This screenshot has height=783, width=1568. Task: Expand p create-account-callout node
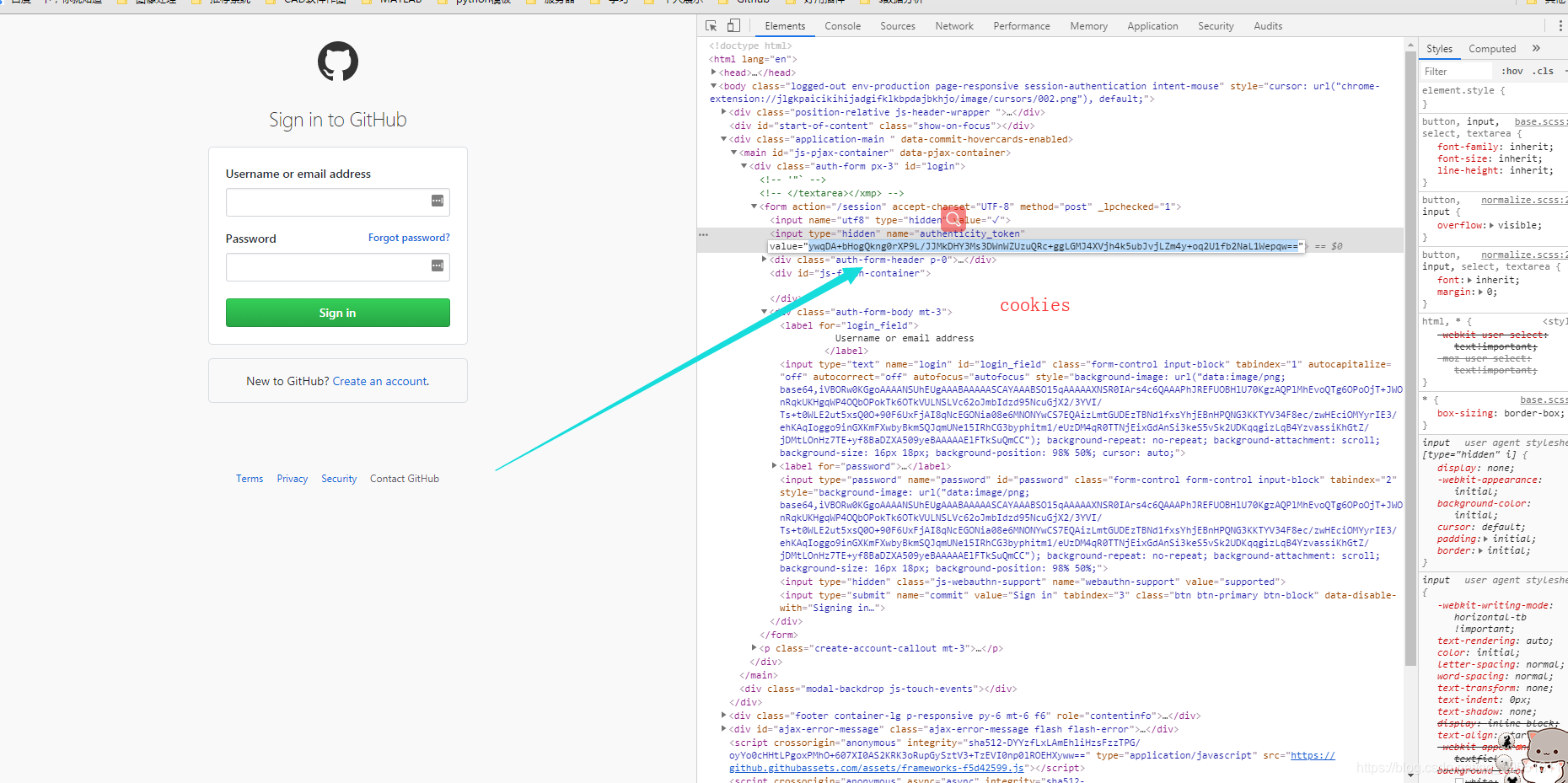pyautogui.click(x=754, y=648)
